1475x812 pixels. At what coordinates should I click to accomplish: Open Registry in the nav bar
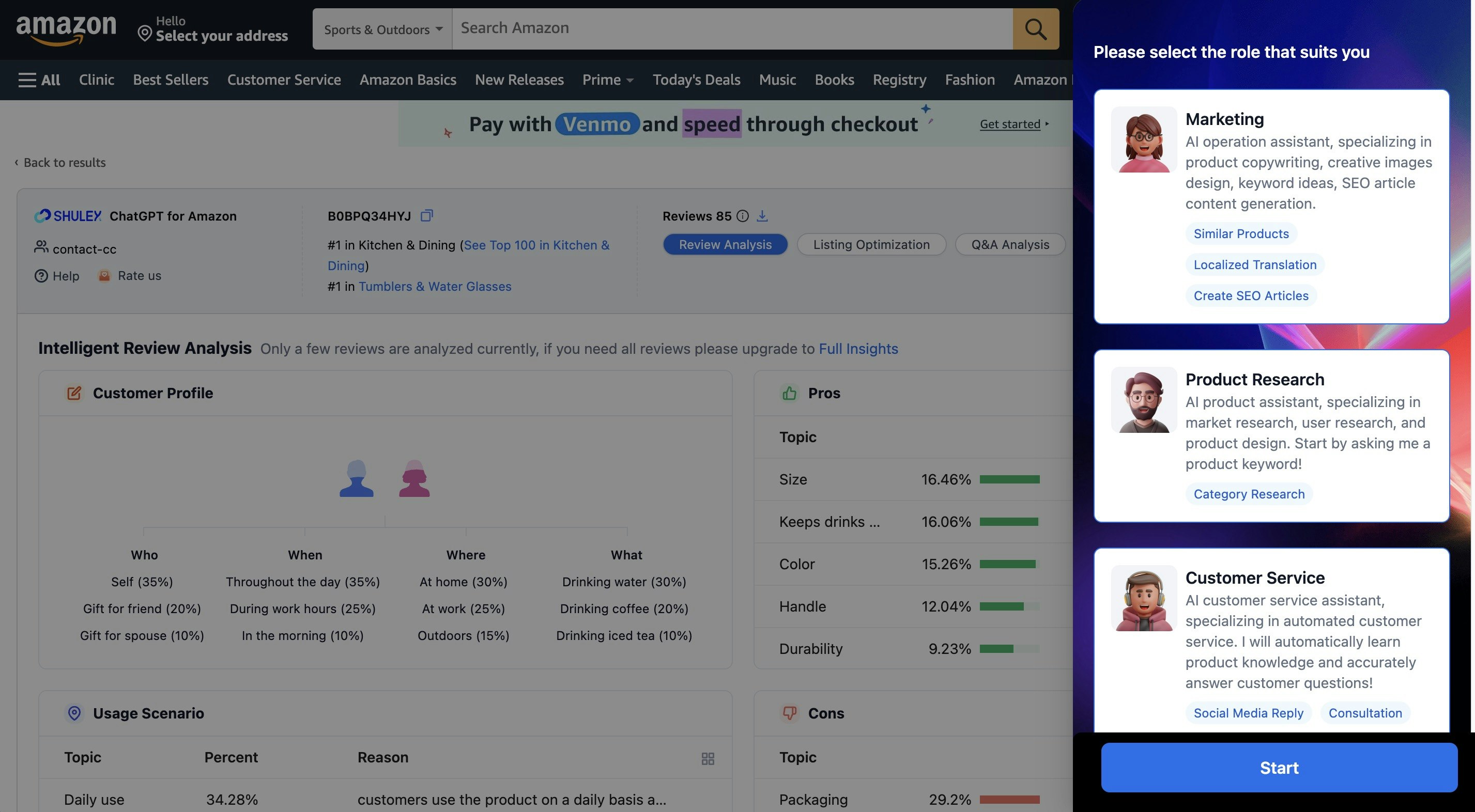900,80
